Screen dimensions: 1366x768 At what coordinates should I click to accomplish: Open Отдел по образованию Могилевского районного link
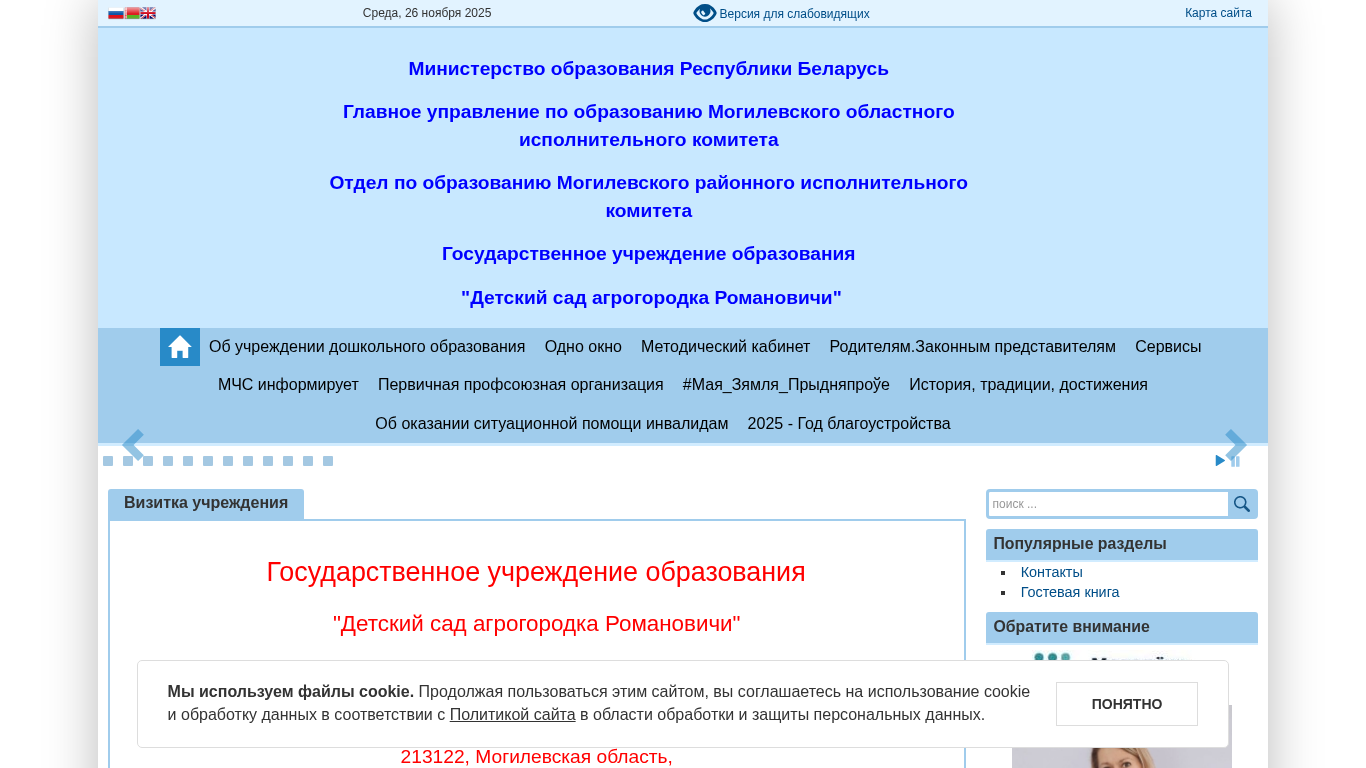point(649,197)
